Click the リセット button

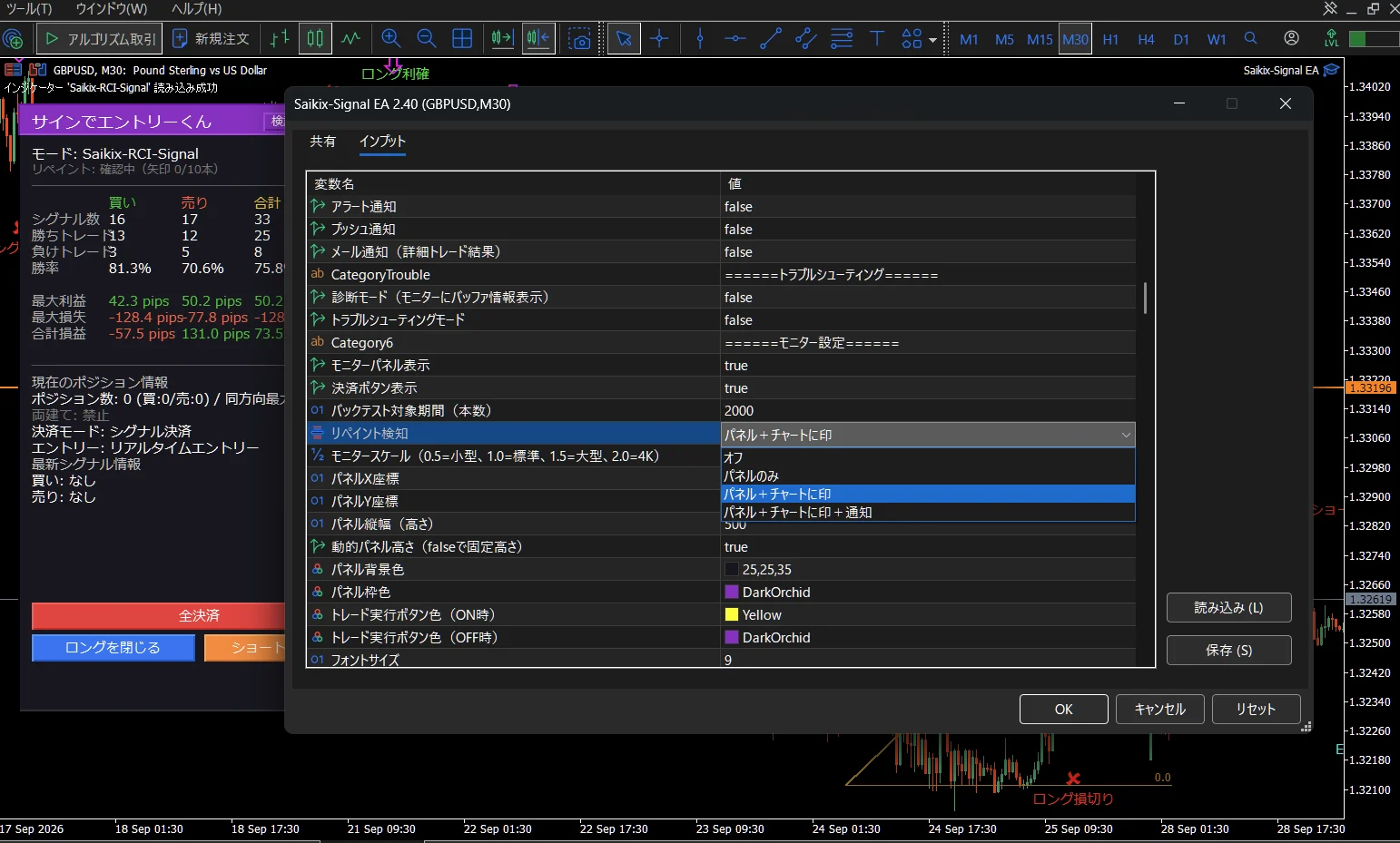click(x=1256, y=710)
